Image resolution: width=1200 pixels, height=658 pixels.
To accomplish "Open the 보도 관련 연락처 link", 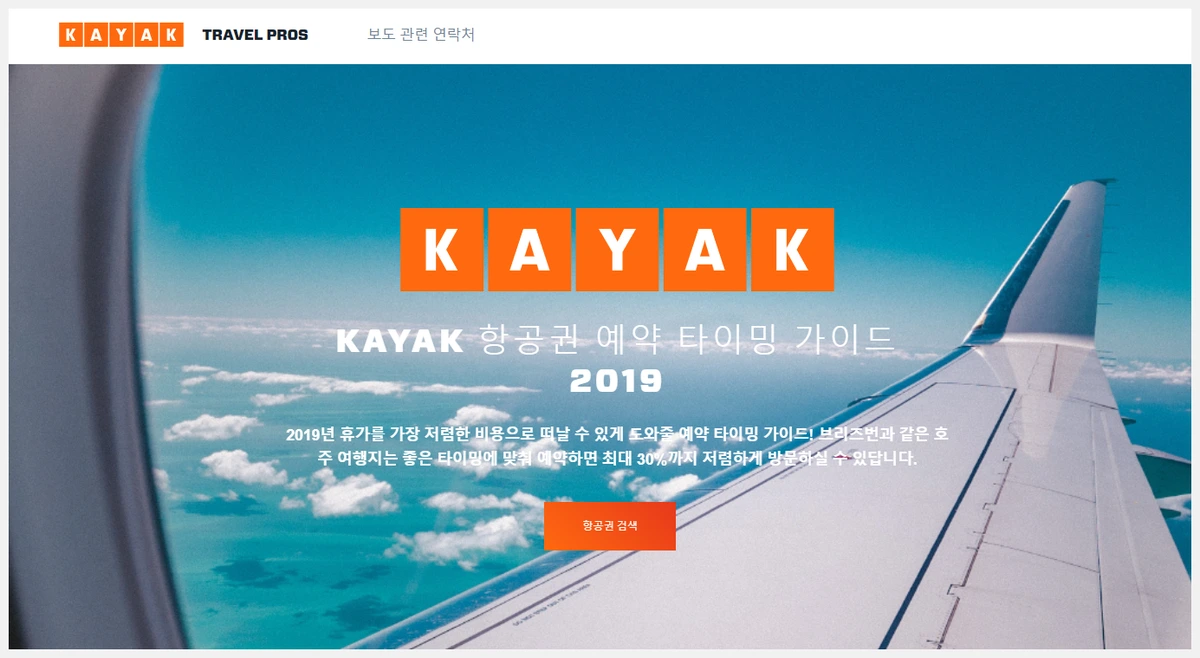I will pyautogui.click(x=421, y=35).
